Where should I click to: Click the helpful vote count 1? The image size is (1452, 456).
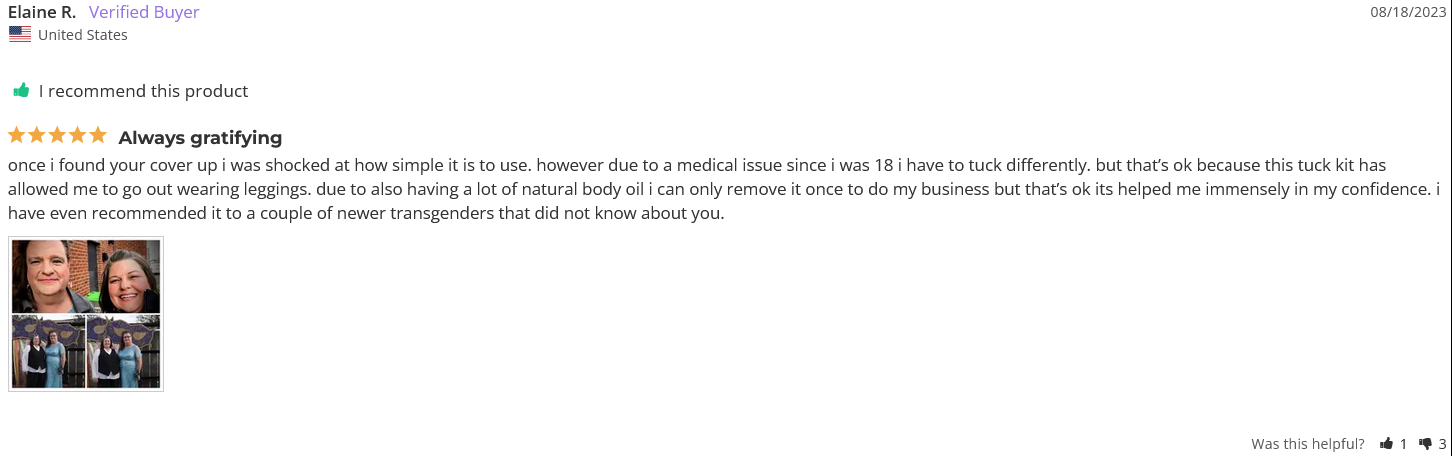coord(1403,444)
